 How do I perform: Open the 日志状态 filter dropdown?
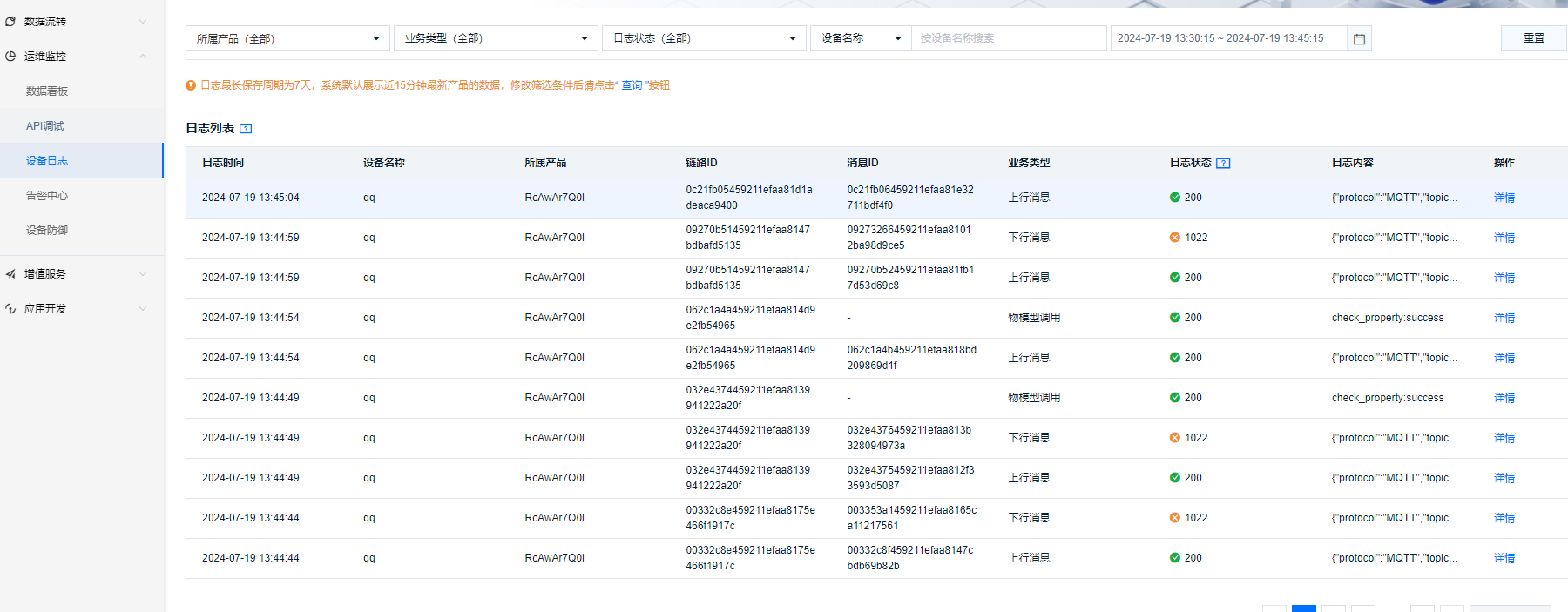pyautogui.click(x=704, y=38)
